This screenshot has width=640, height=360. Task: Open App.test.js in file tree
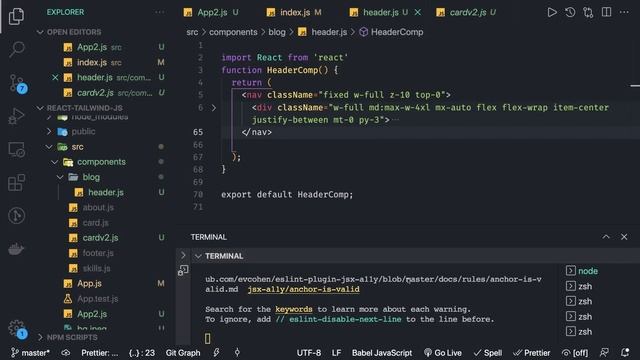tap(97, 299)
